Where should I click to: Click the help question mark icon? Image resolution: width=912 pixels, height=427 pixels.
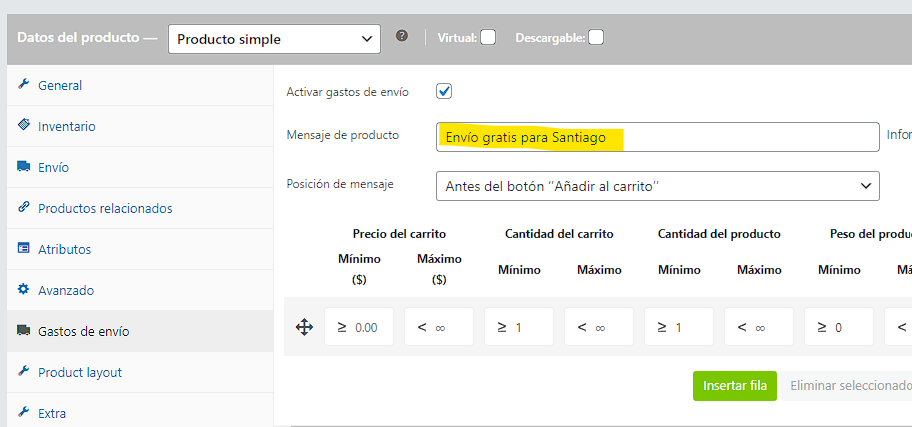[402, 36]
